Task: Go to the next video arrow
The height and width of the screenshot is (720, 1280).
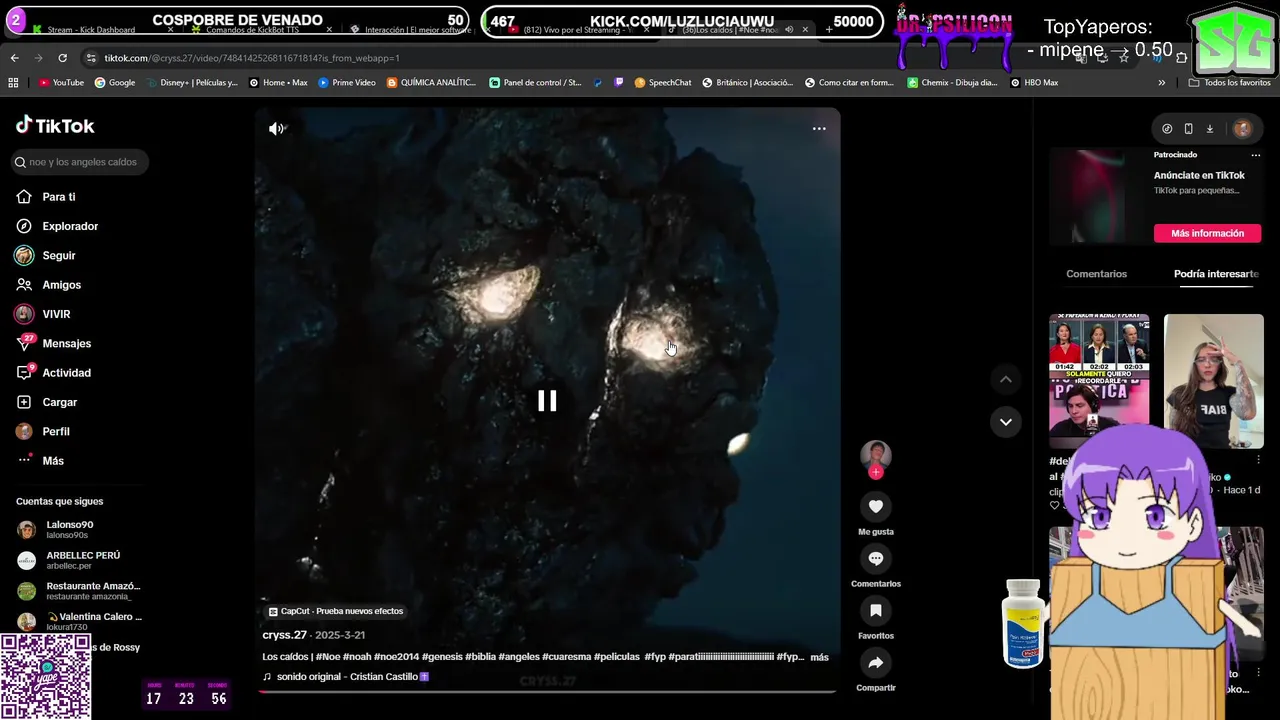Action: [1006, 422]
